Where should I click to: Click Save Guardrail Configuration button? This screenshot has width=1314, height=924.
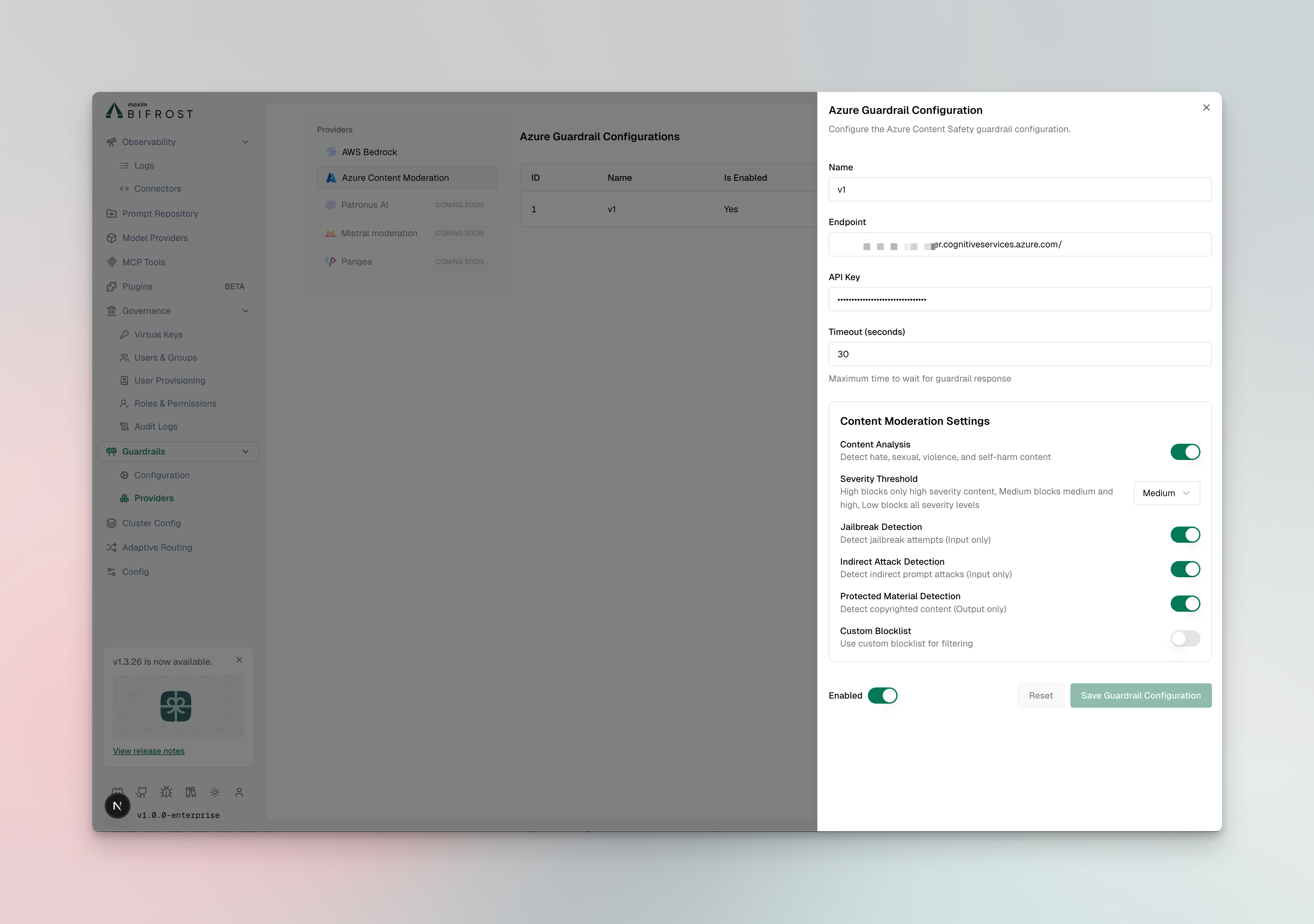pos(1141,695)
